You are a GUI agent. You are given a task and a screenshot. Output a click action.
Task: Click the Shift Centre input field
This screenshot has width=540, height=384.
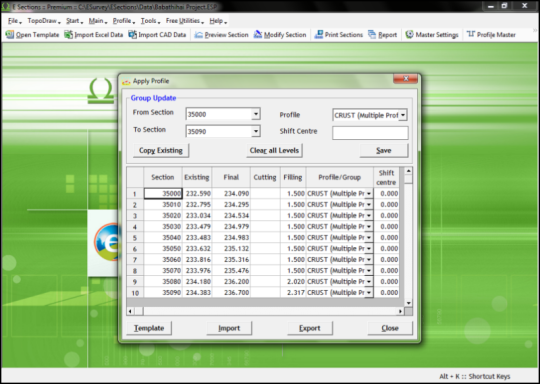(370, 133)
